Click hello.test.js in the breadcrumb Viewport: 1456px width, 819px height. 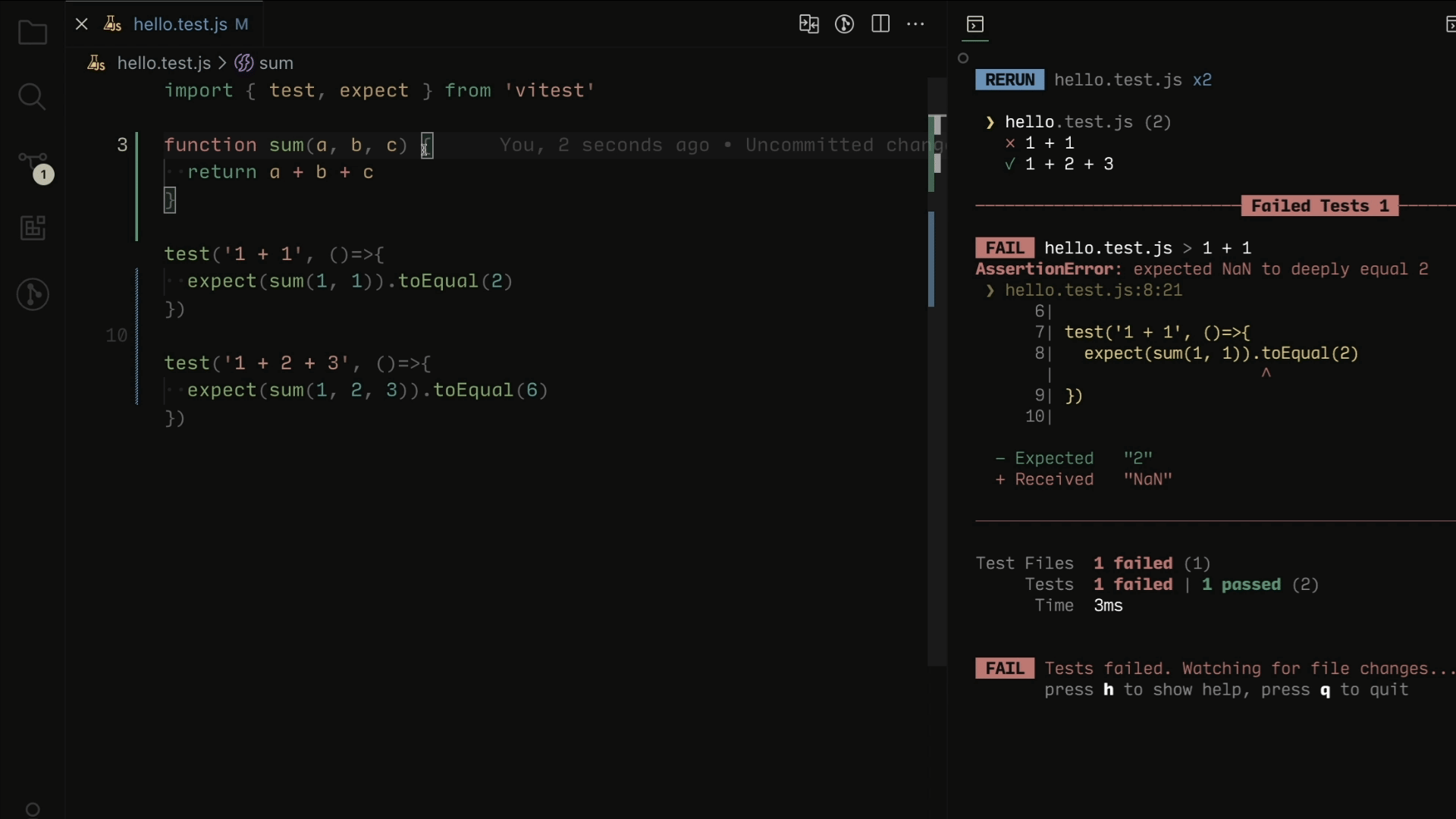[x=164, y=63]
